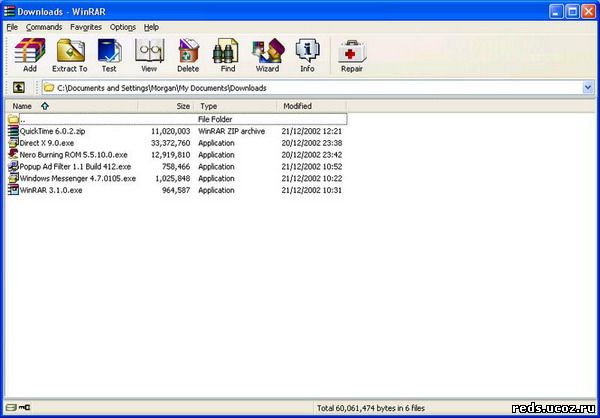Viewport: 600px width, 418px height.
Task: Minimize the WinRAR window
Action: click(556, 12)
